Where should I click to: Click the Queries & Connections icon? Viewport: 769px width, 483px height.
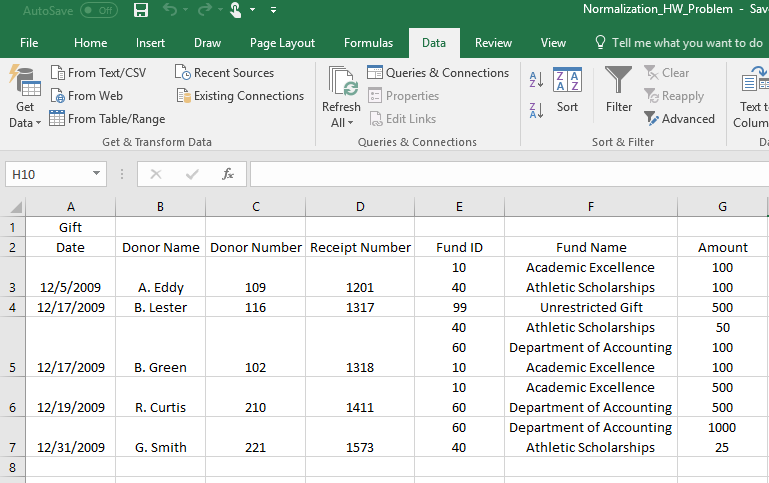pos(375,73)
